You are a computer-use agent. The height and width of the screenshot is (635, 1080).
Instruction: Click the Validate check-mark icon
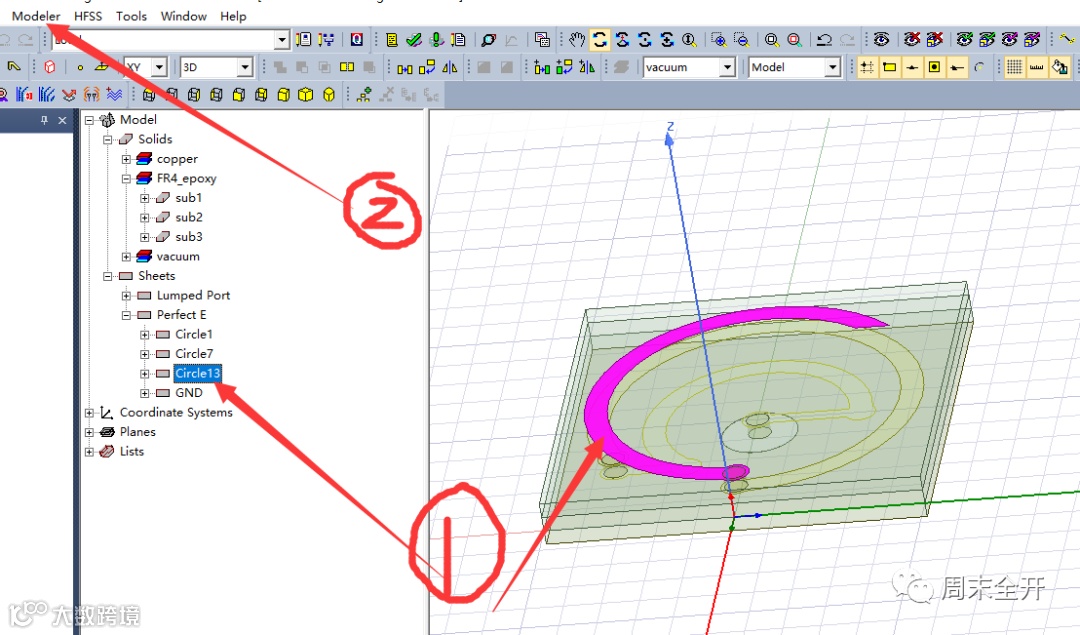point(414,40)
